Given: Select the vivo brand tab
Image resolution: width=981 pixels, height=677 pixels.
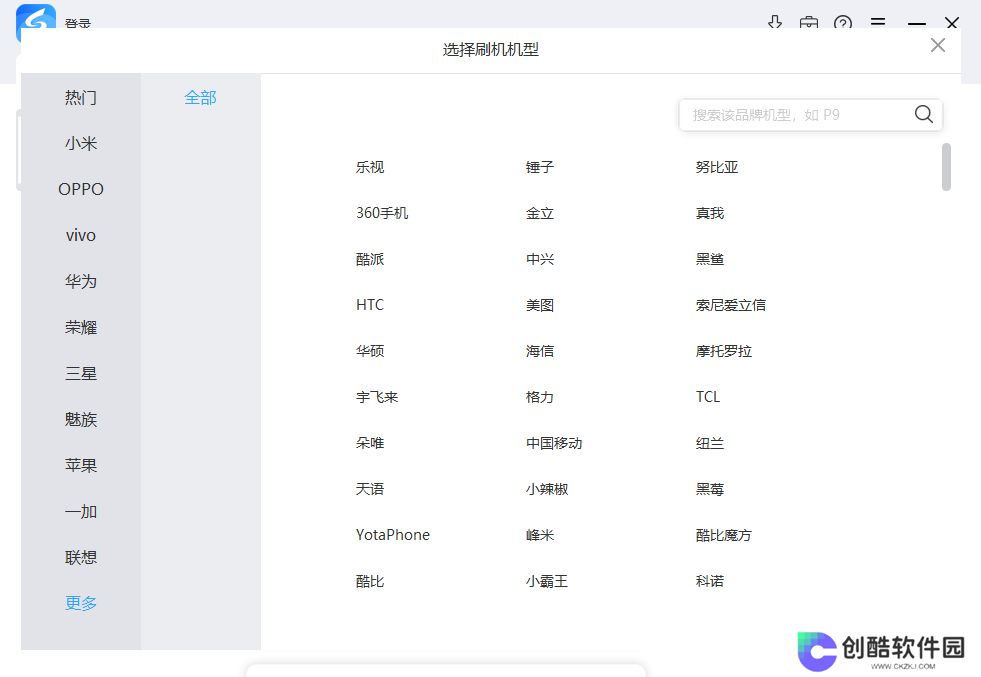Looking at the screenshot, I should tap(81, 235).
